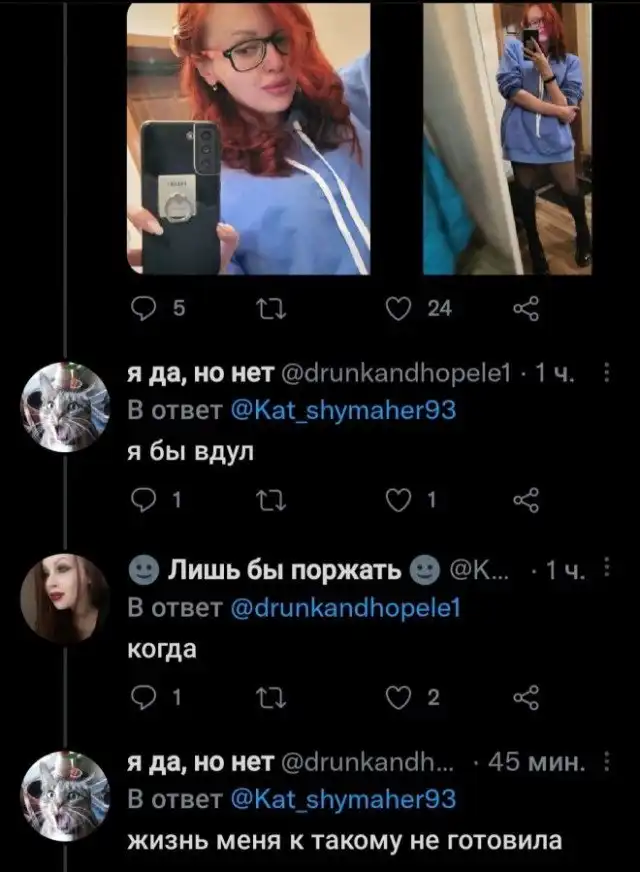
Task: Reply to the main photo tweet
Action: 144,310
